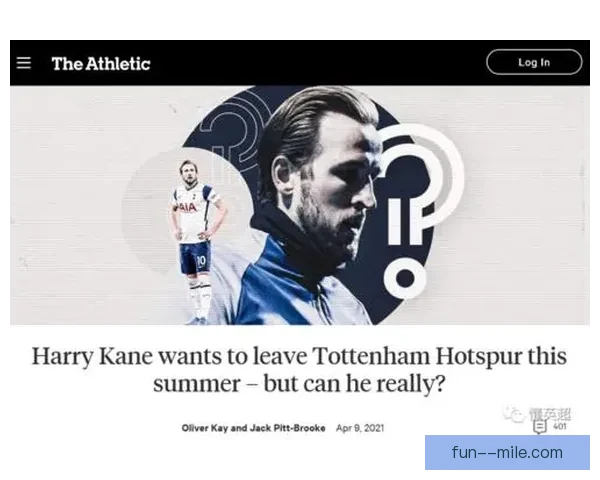Click the AIA sponsor logo on shirt
Screen dimensions: 600x480
[x=186, y=207]
